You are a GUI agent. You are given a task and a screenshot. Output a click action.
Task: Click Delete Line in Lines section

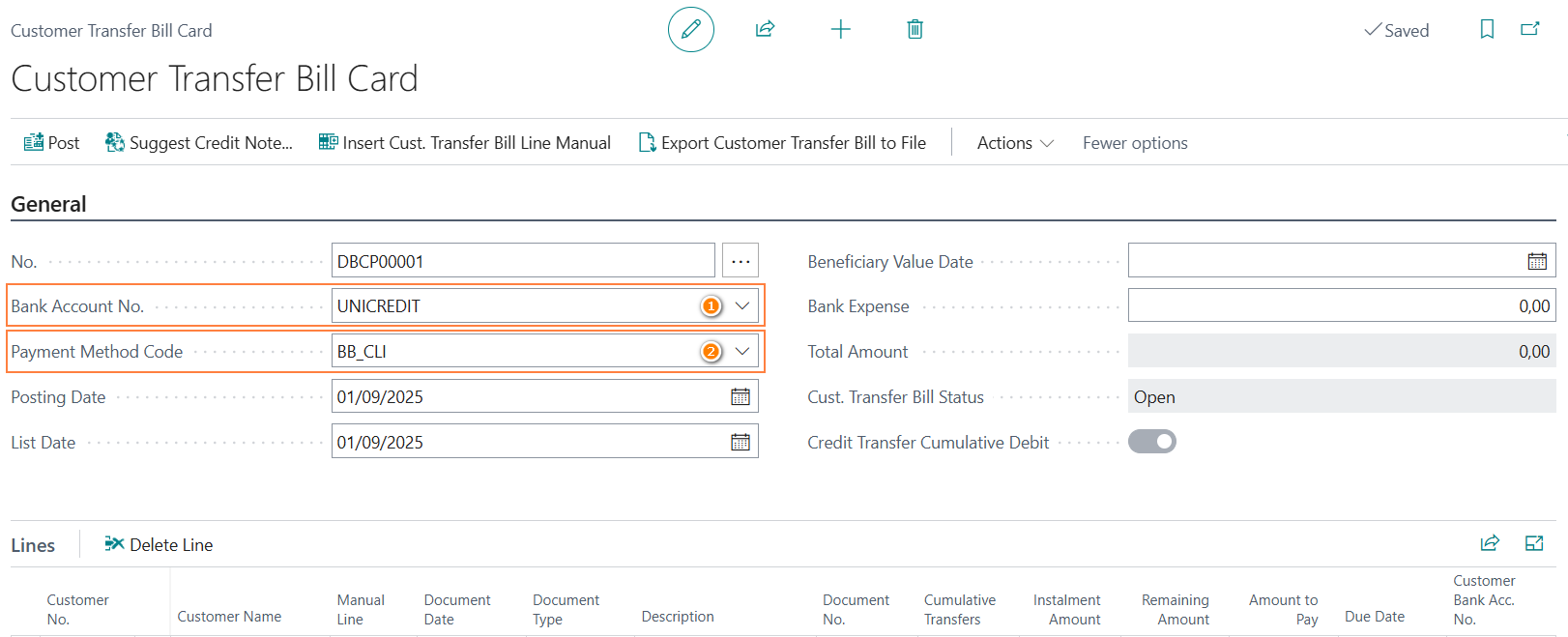pos(160,544)
